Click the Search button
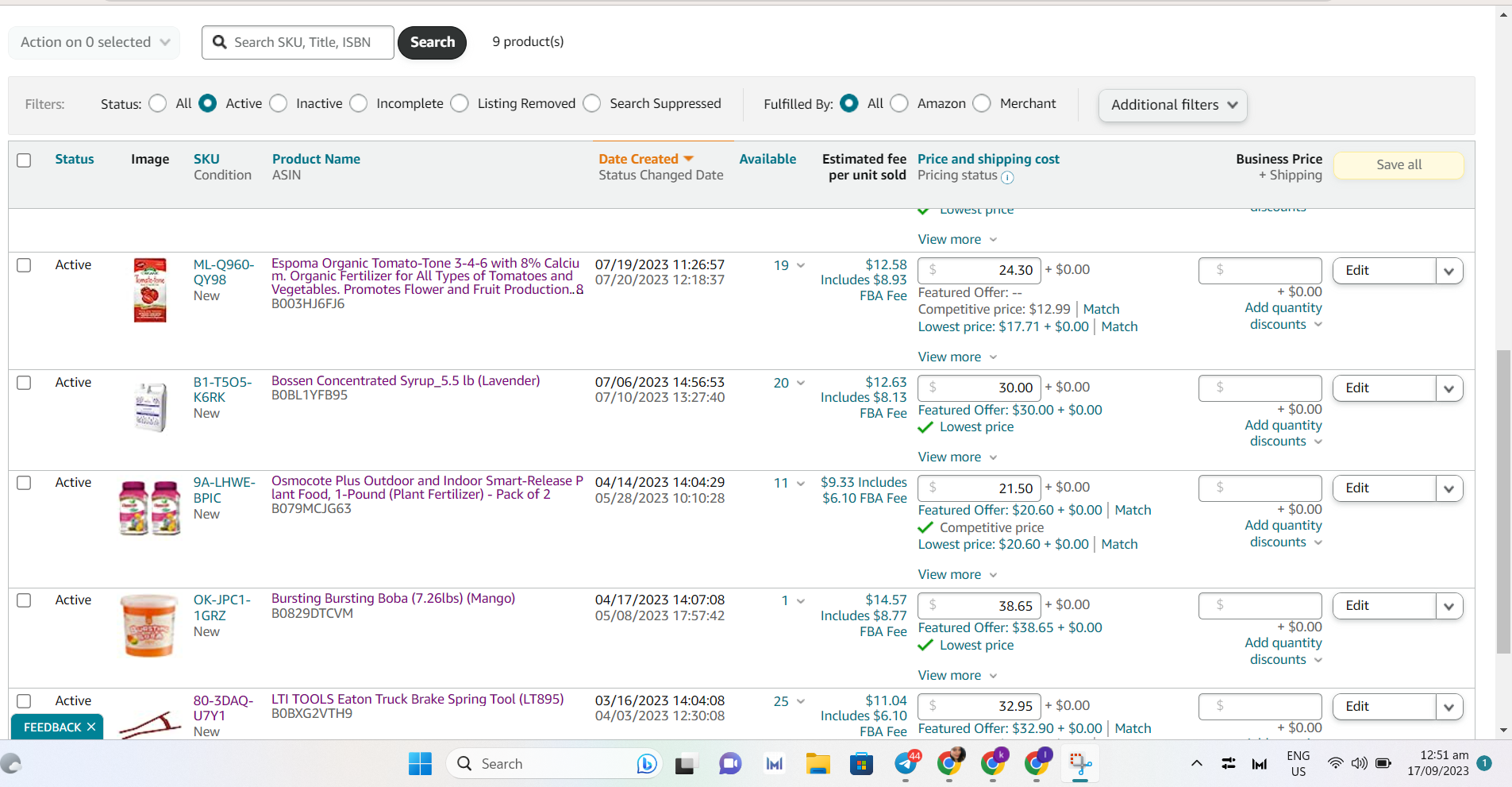 click(x=433, y=42)
